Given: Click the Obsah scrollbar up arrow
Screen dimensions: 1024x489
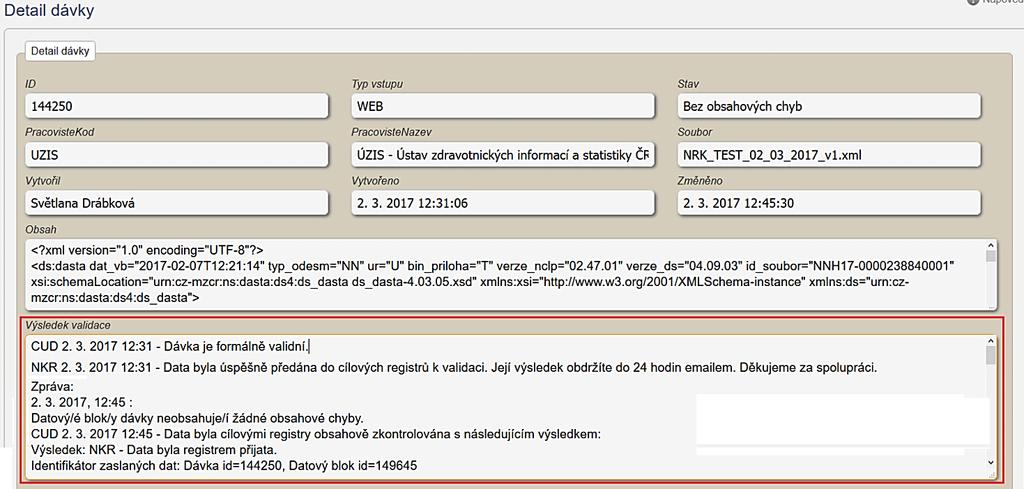Looking at the screenshot, I should (991, 245).
